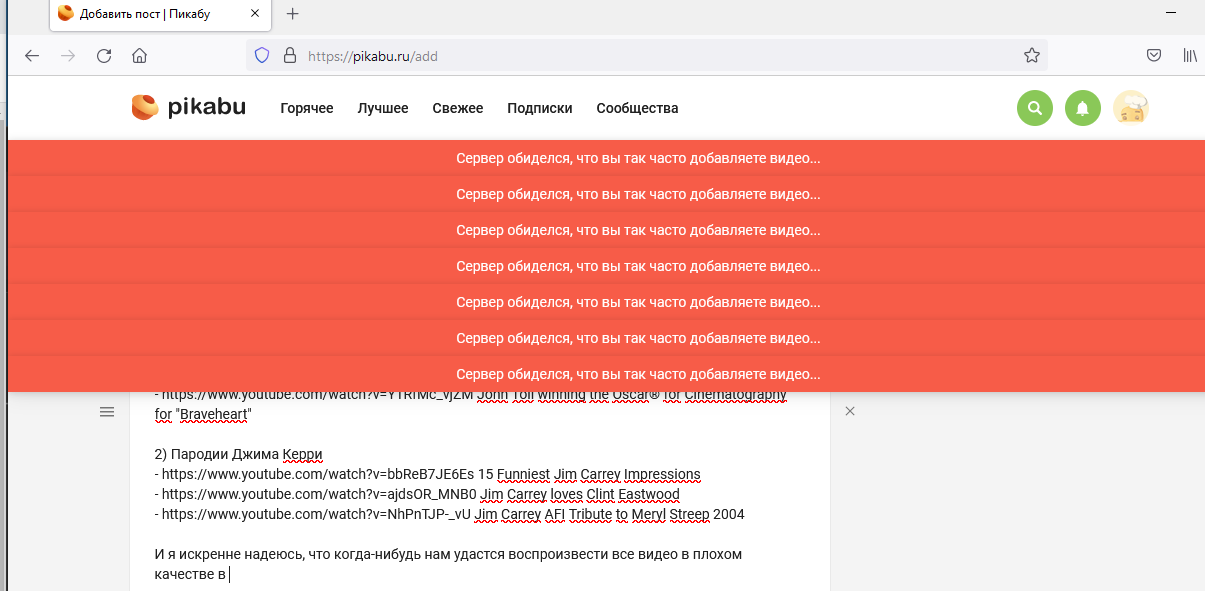Save page to Pocket

[1153, 56]
